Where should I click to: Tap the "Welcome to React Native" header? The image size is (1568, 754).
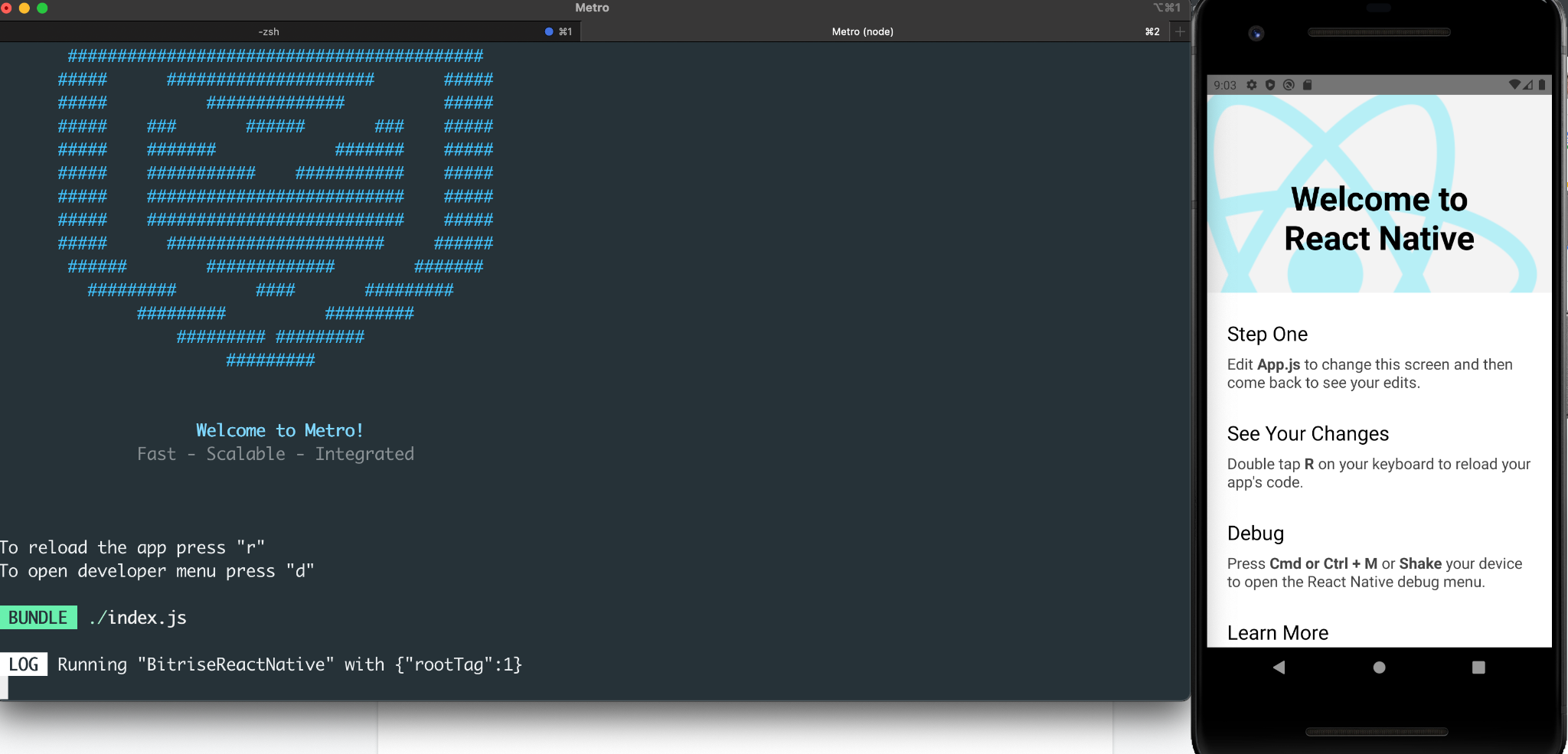(x=1379, y=219)
